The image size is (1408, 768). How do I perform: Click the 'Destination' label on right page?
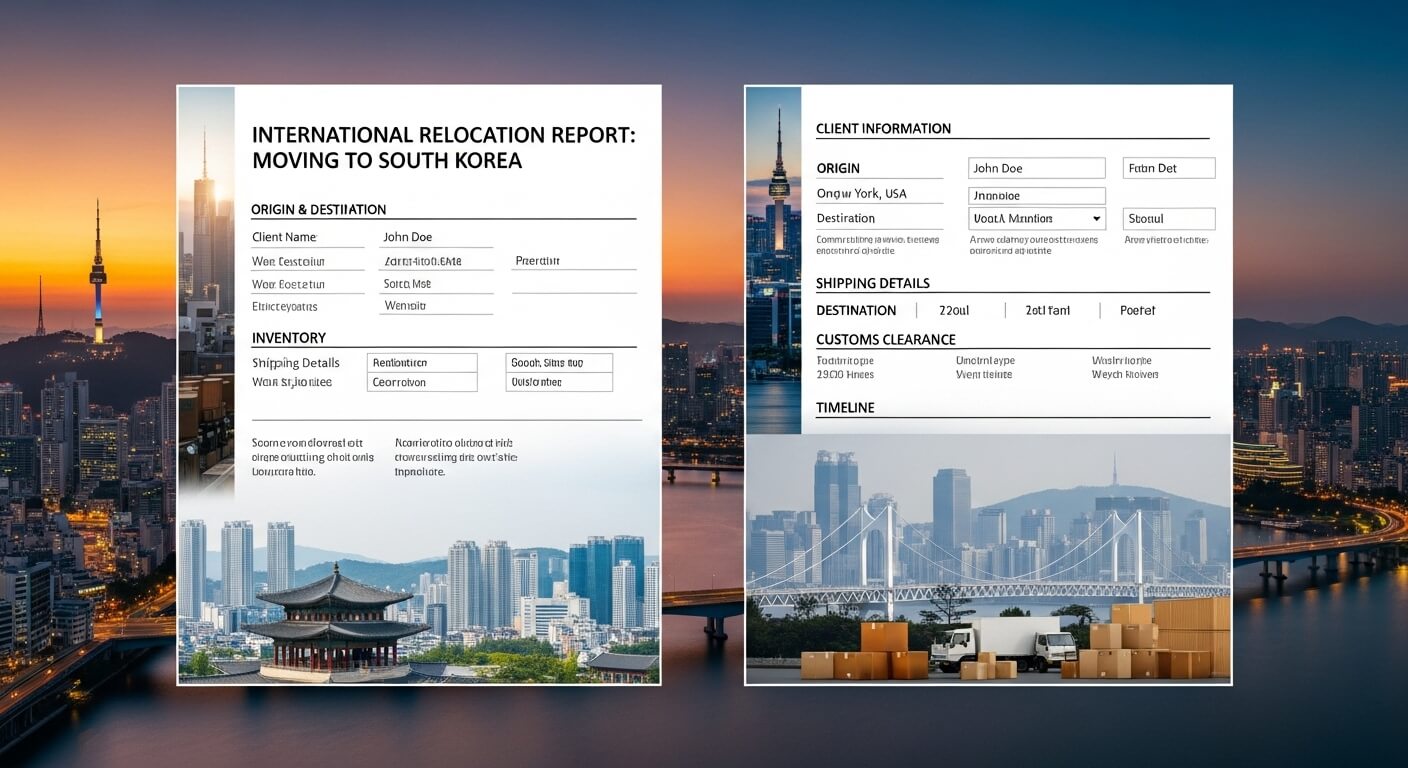pos(846,218)
